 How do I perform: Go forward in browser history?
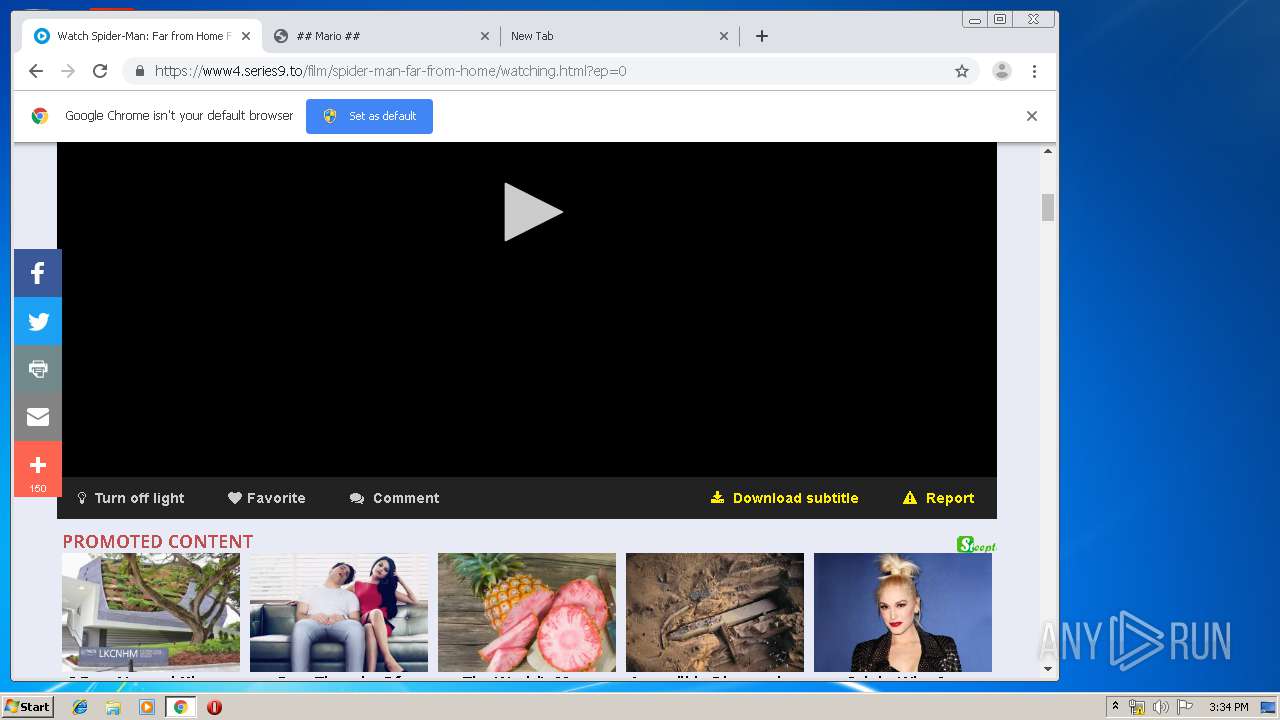tap(68, 71)
